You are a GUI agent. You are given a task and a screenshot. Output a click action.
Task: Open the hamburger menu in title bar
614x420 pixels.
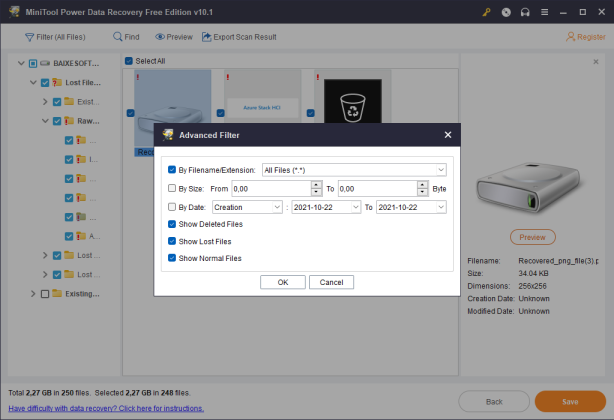pos(544,12)
